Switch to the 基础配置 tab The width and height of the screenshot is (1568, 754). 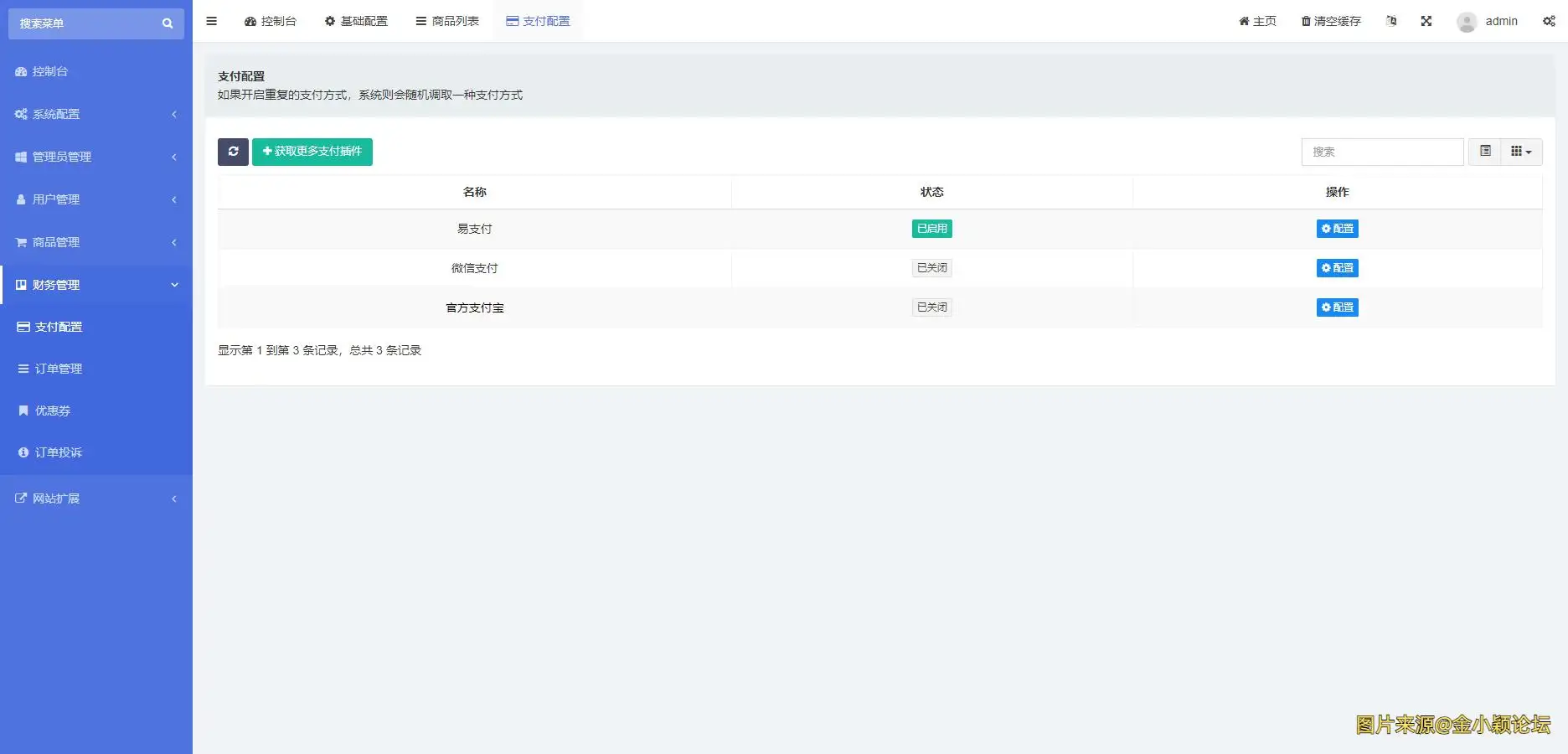point(356,21)
